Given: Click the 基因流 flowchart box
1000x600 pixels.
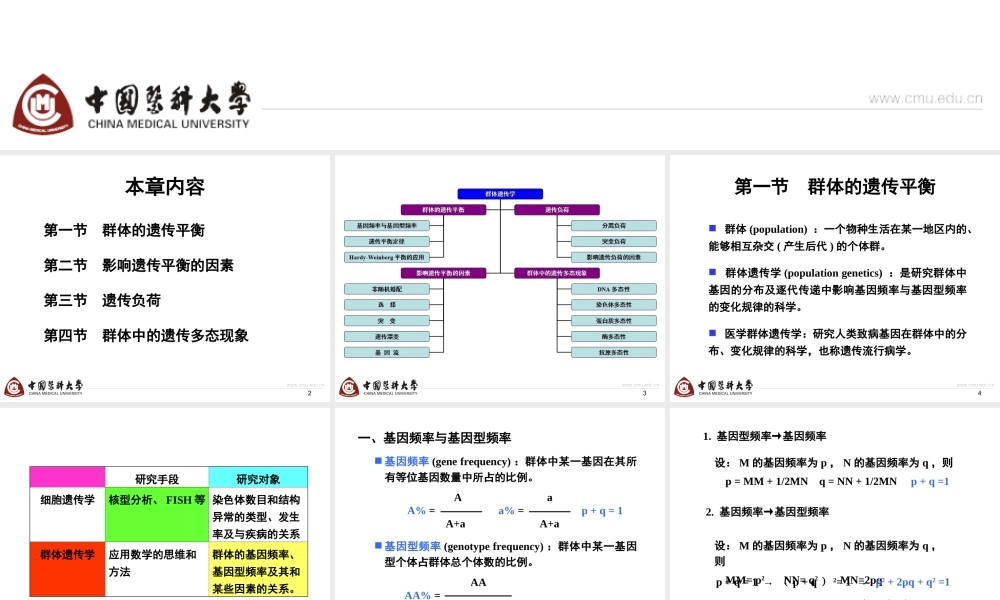Looking at the screenshot, I should pyautogui.click(x=386, y=351).
